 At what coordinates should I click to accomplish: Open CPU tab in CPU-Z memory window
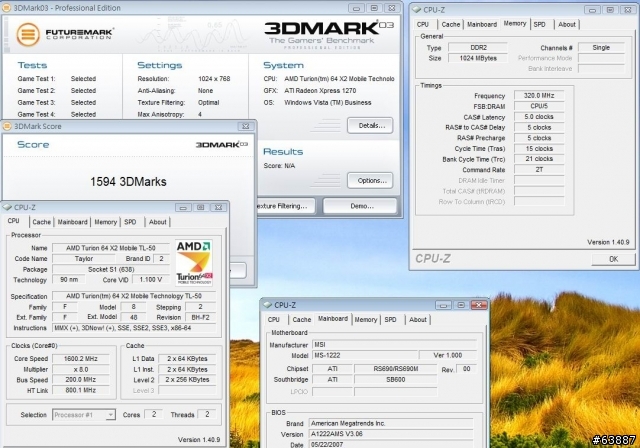click(423, 24)
